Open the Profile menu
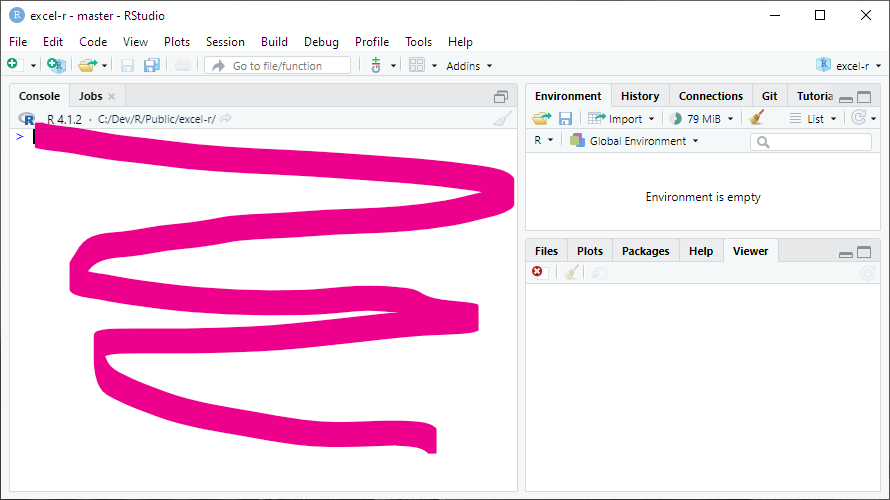890x500 pixels. pos(372,42)
